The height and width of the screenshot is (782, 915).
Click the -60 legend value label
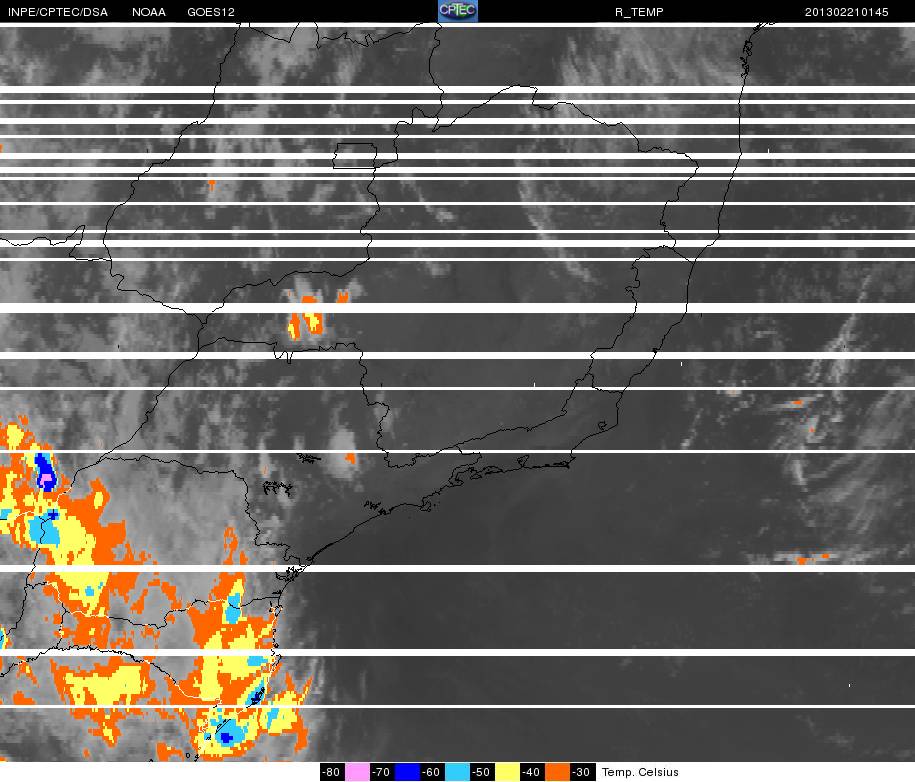tap(432, 772)
